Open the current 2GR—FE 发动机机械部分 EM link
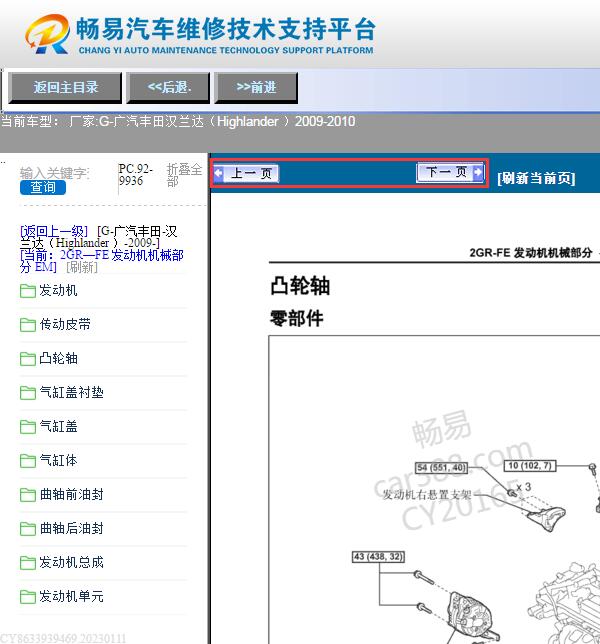Image resolution: width=600 pixels, height=644 pixels. (x=101, y=261)
